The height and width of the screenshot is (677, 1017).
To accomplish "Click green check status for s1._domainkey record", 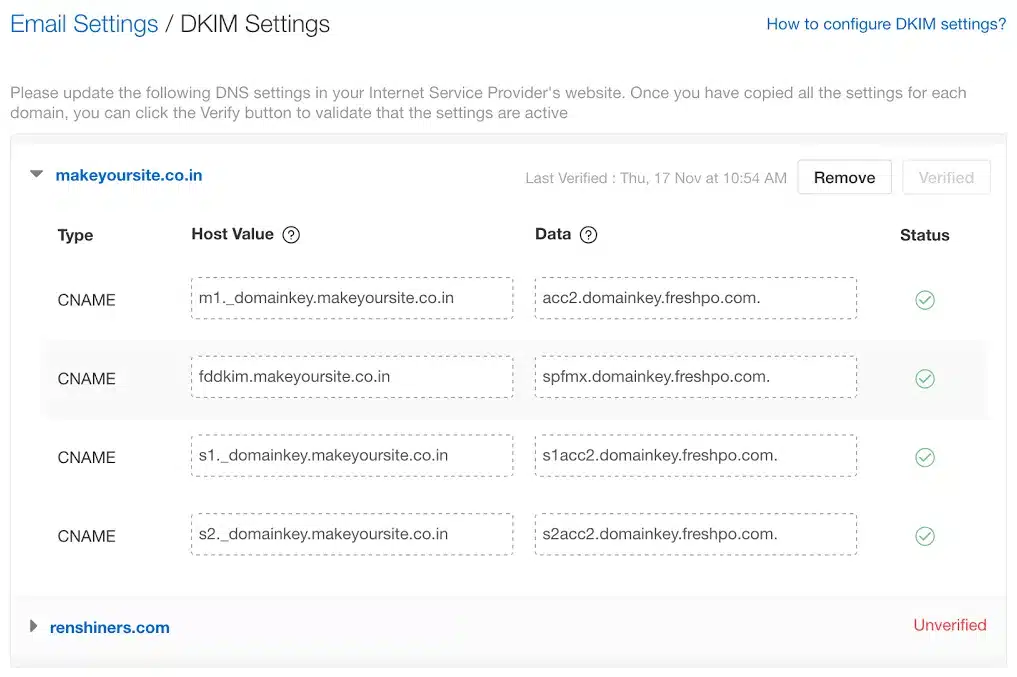I will (x=925, y=457).
